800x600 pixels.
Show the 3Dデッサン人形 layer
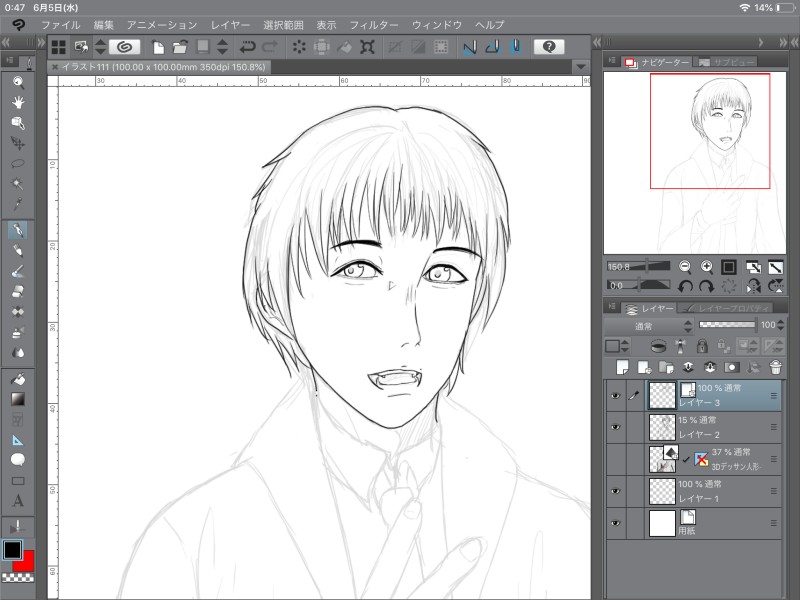pyautogui.click(x=615, y=459)
